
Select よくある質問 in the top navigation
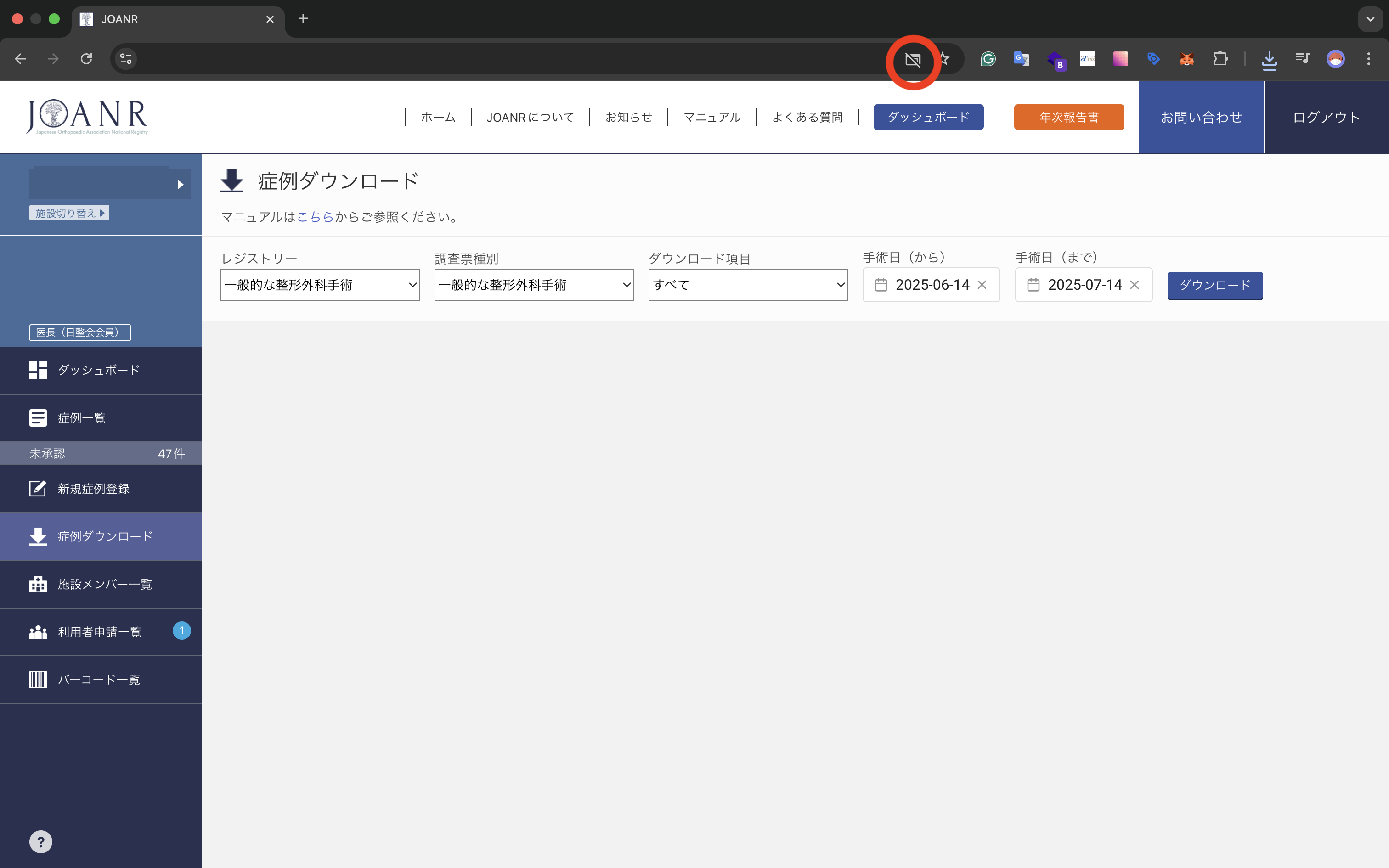(807, 117)
